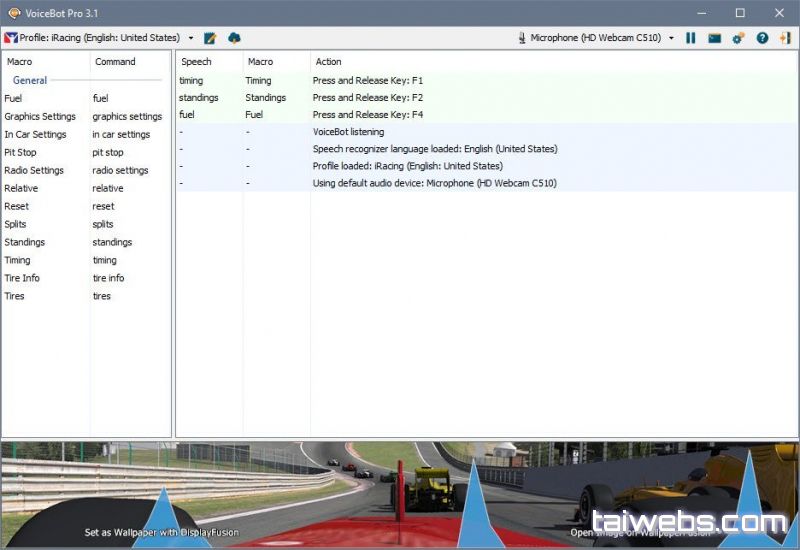Open the profile selection dropdown arrow
Viewport: 800px width, 550px height.
(191, 38)
